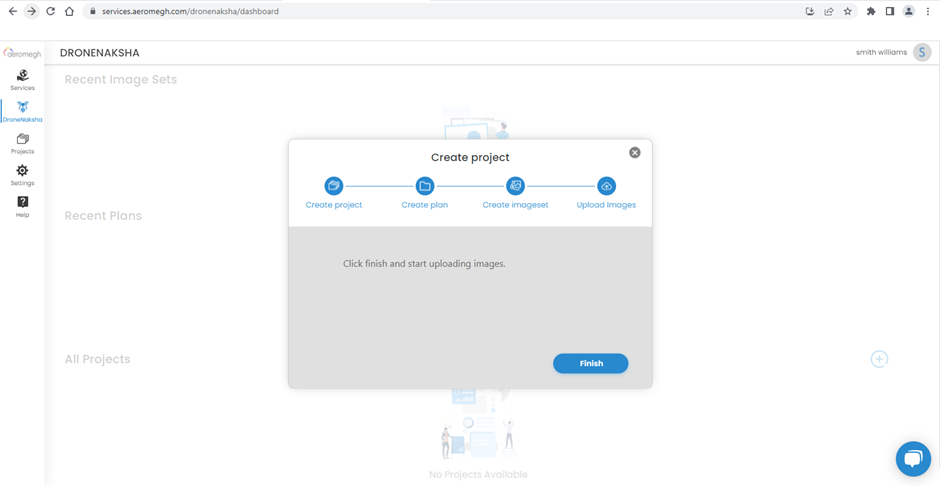Viewport: 940px width, 486px height.
Task: Click the Upload Images cloud icon
Action: click(x=606, y=186)
